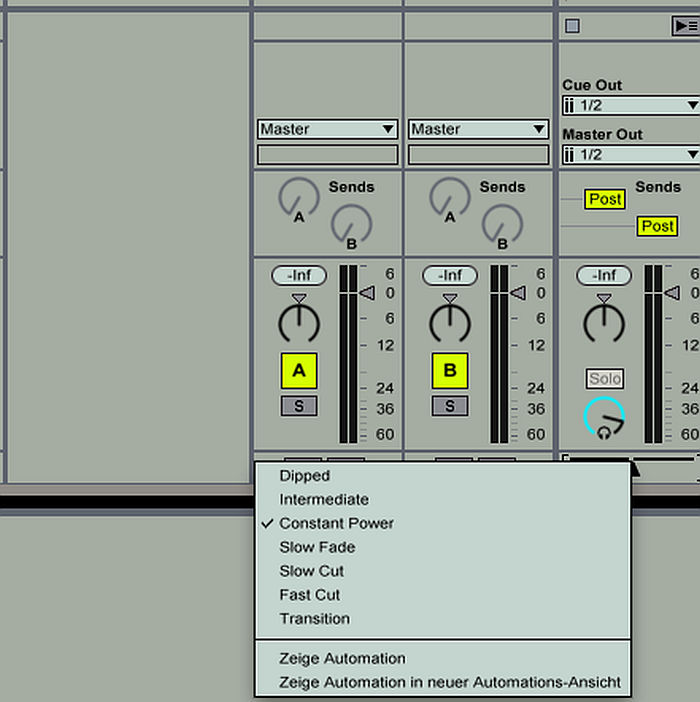The image size is (700, 702).
Task: Click the master Solo button
Action: click(x=605, y=378)
